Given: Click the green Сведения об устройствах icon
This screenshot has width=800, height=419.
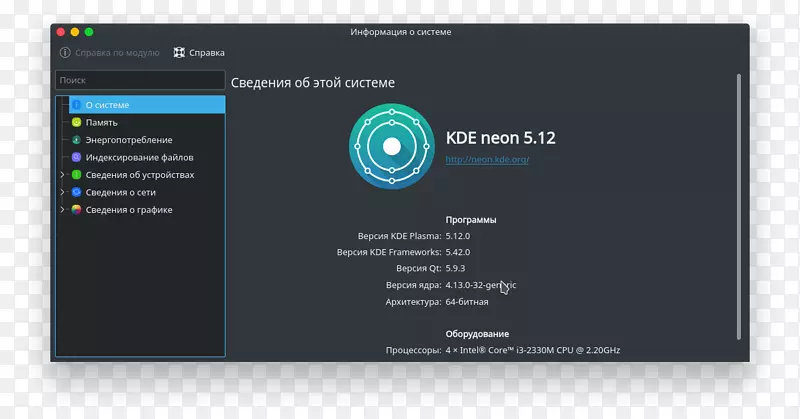Looking at the screenshot, I should coord(77,175).
